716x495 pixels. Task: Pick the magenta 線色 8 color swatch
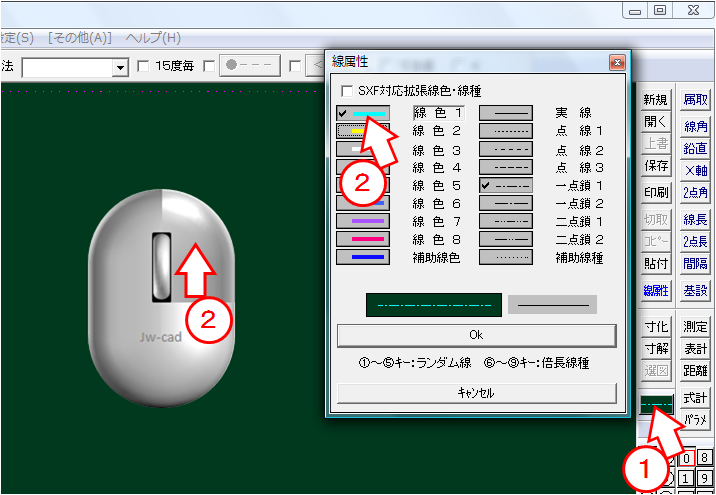pyautogui.click(x=362, y=239)
